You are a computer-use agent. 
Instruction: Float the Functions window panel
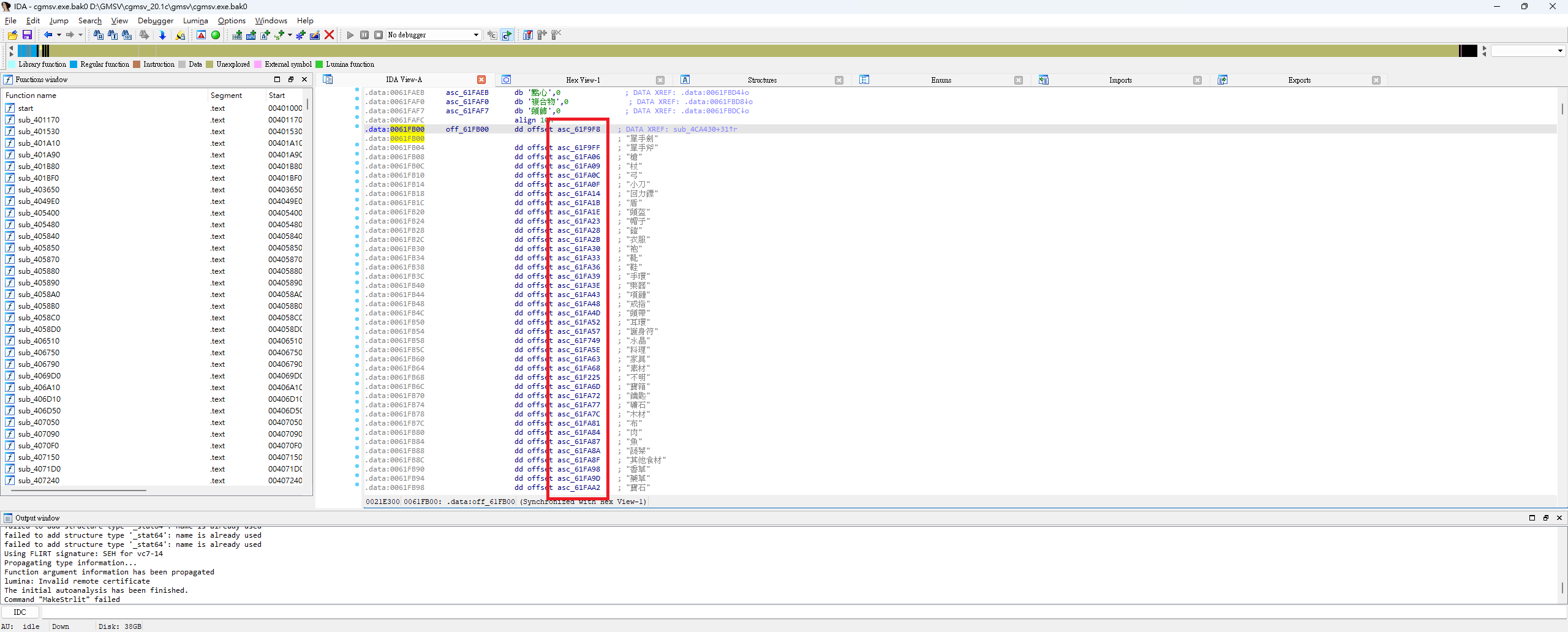(x=291, y=80)
